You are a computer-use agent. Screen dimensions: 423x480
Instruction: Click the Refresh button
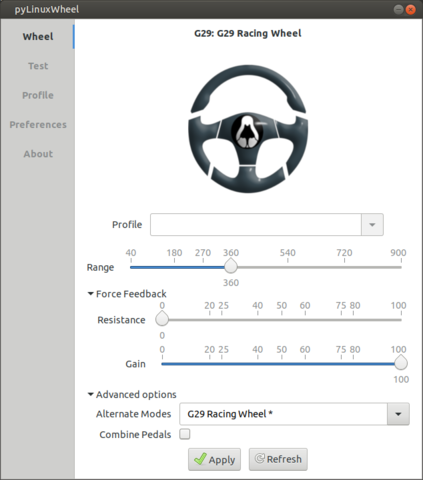point(278,459)
